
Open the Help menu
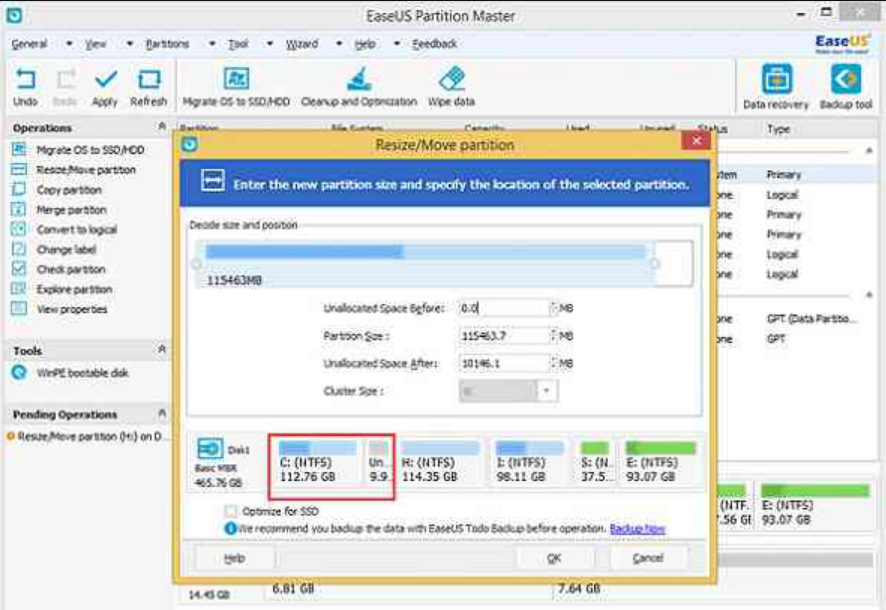[x=365, y=43]
